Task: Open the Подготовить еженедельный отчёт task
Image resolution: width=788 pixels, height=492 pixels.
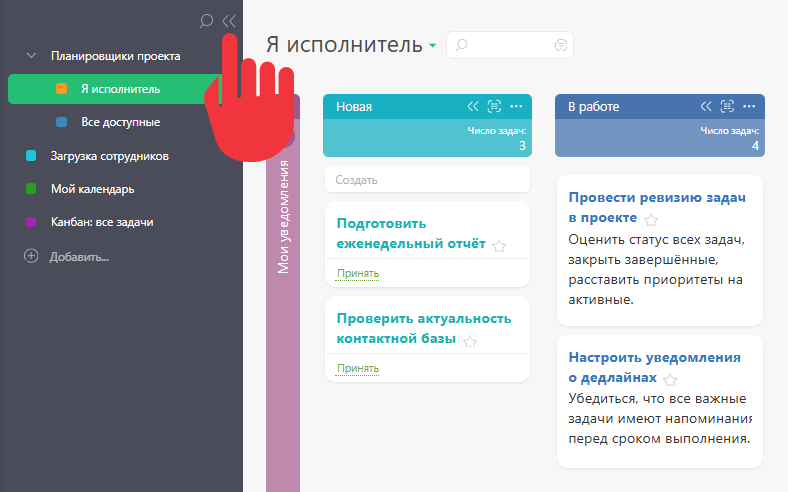Action: [x=411, y=234]
